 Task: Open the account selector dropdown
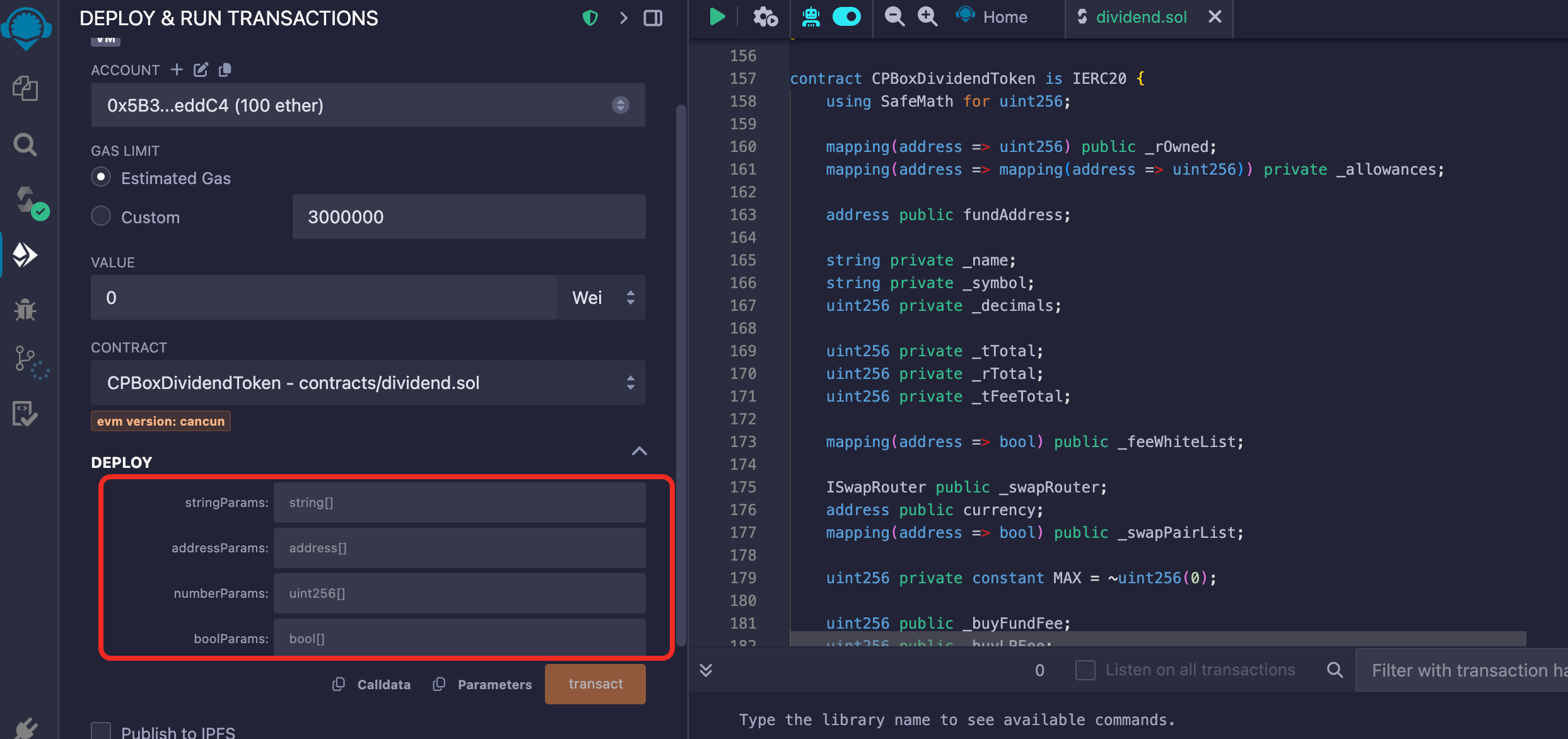tap(368, 105)
